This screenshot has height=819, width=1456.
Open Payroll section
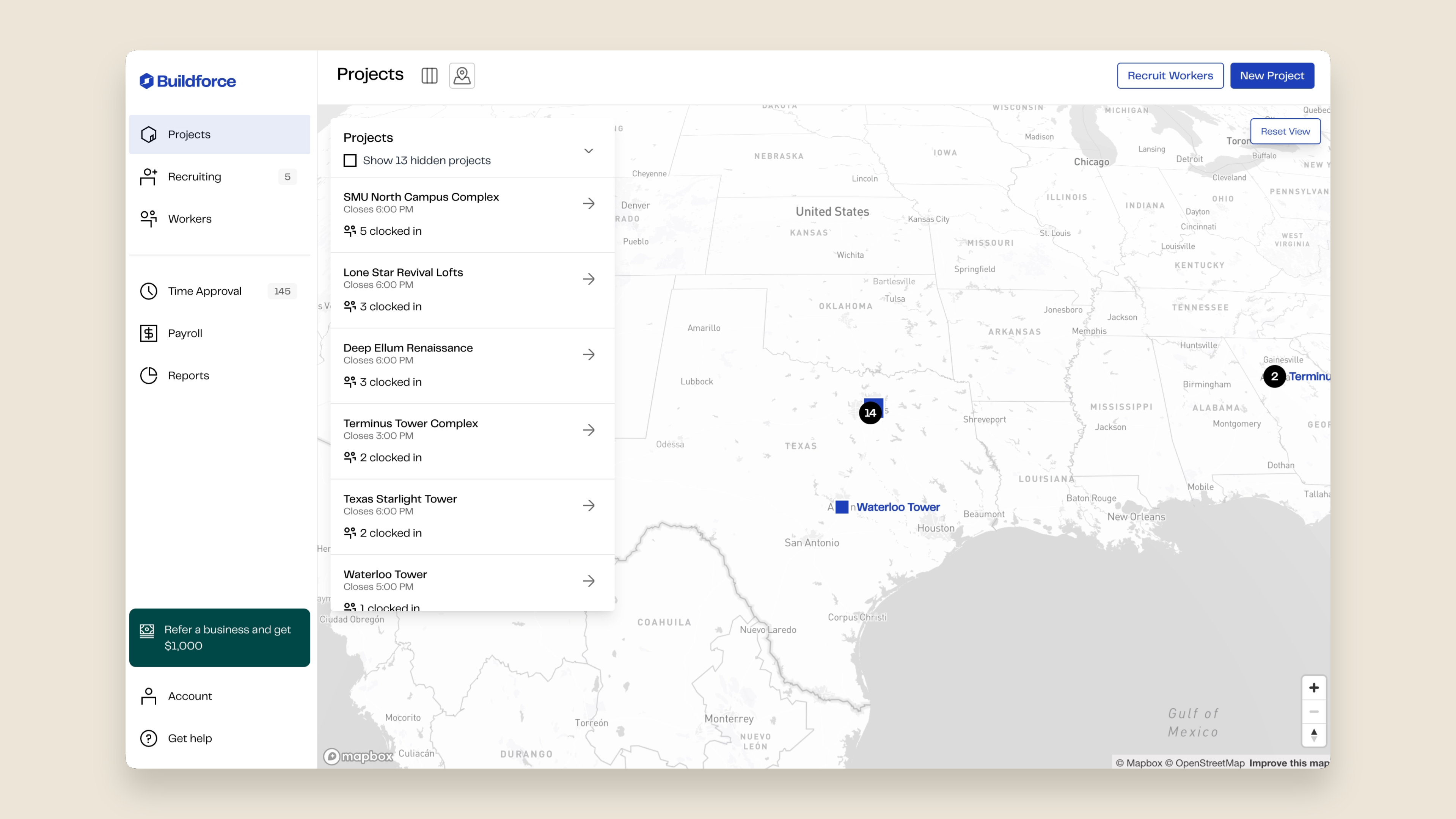coord(219,334)
